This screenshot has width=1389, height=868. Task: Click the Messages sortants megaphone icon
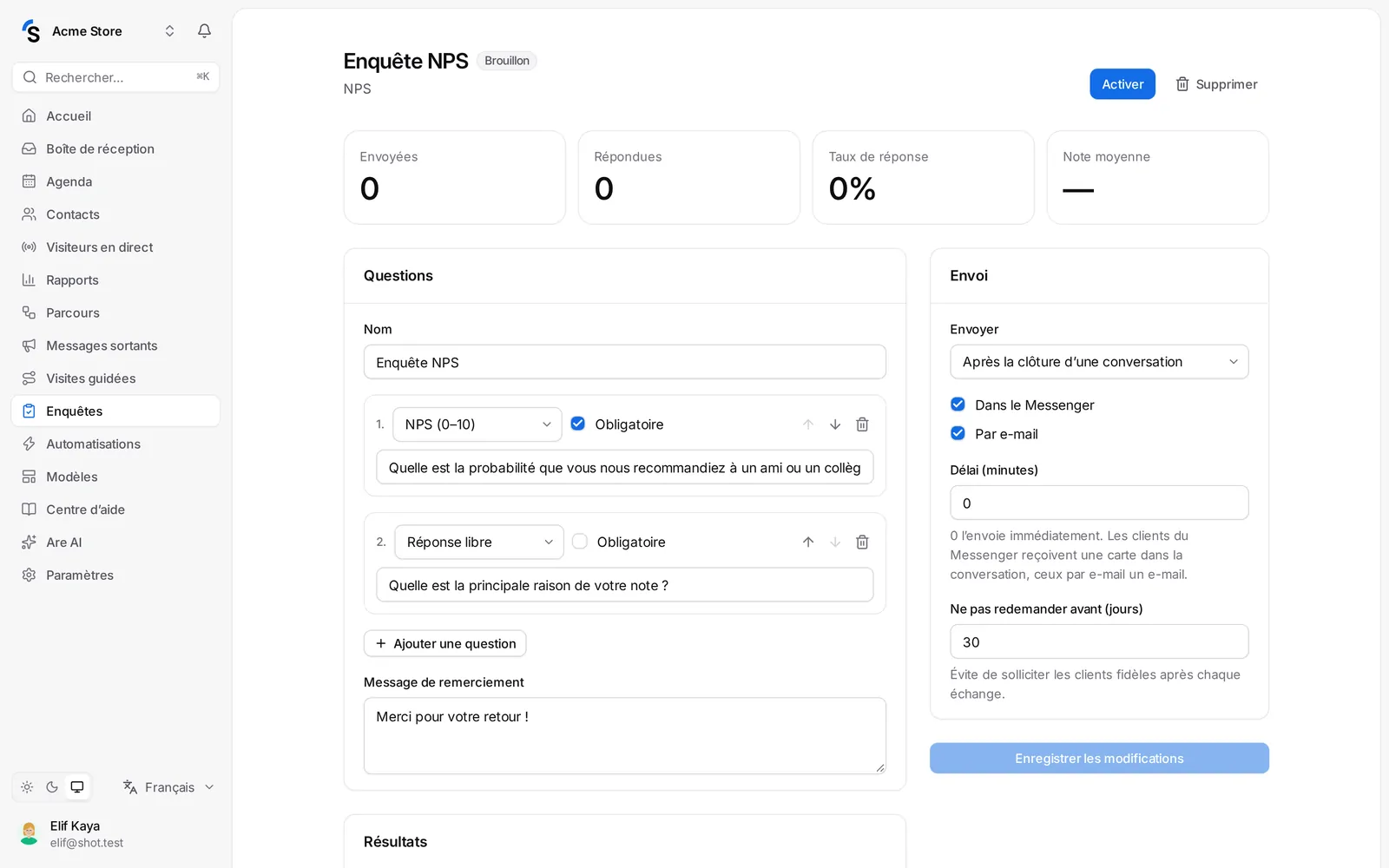pos(29,345)
